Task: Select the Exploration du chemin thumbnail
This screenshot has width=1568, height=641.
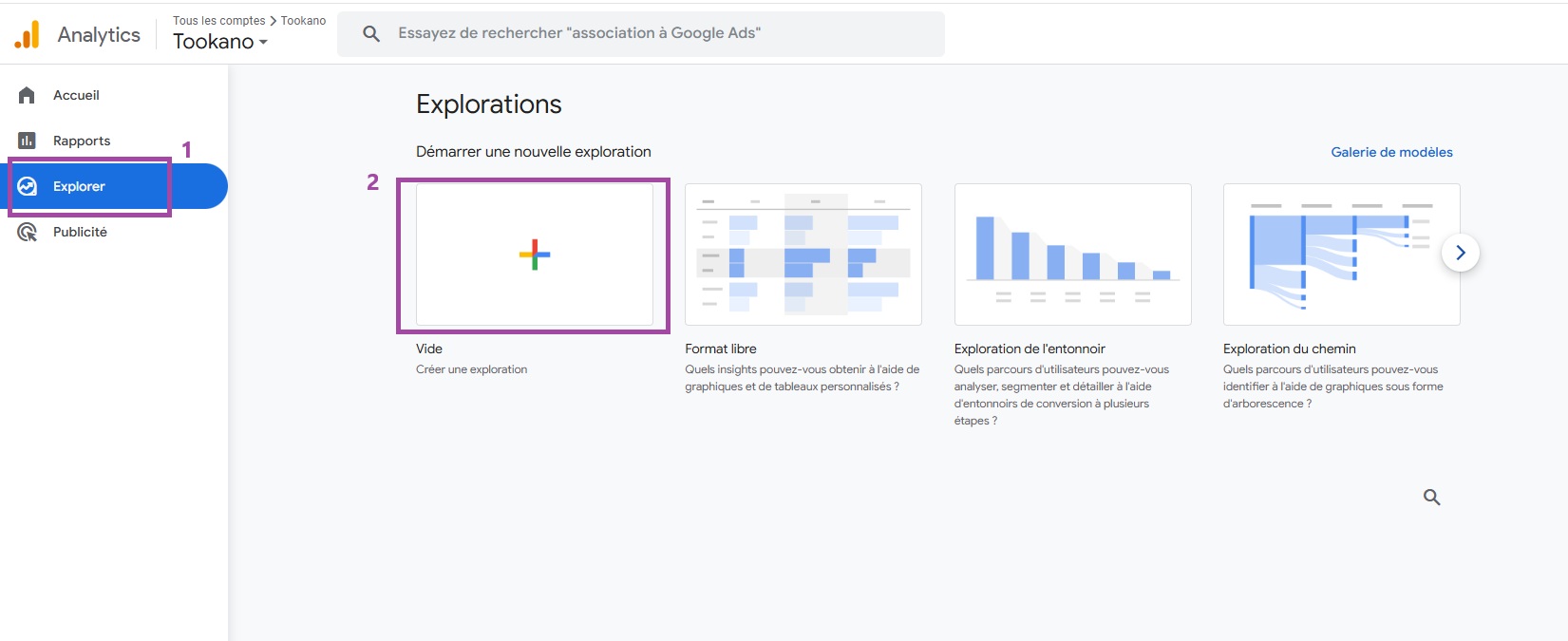Action: tap(1341, 255)
